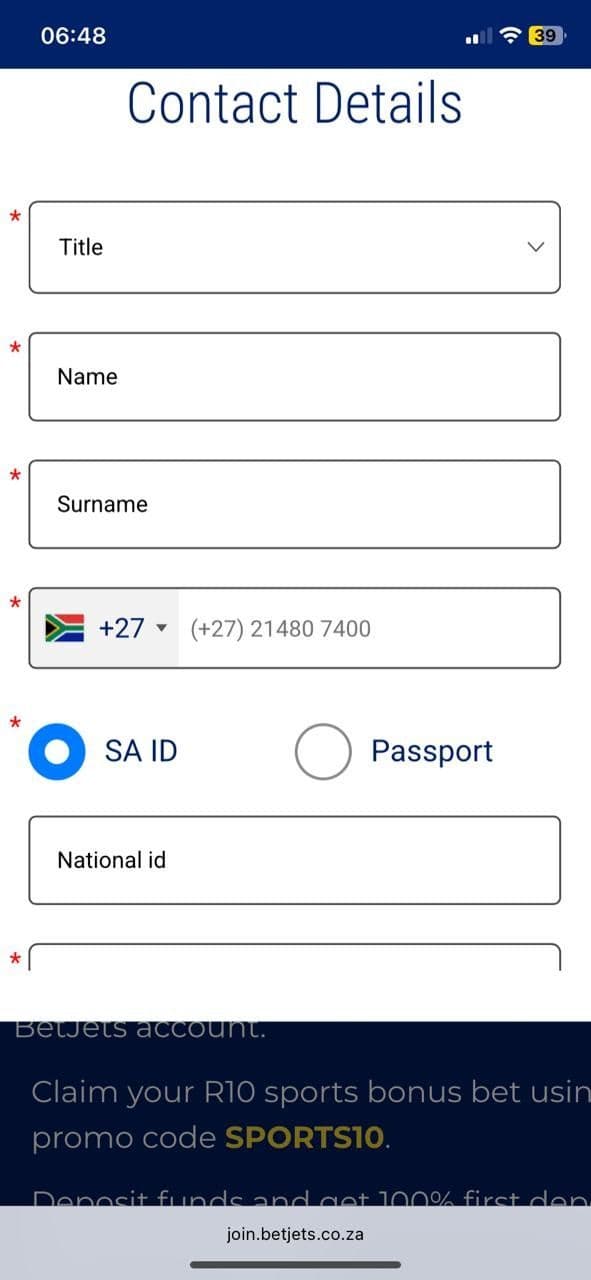Click the Contact Details heading

pos(295,102)
